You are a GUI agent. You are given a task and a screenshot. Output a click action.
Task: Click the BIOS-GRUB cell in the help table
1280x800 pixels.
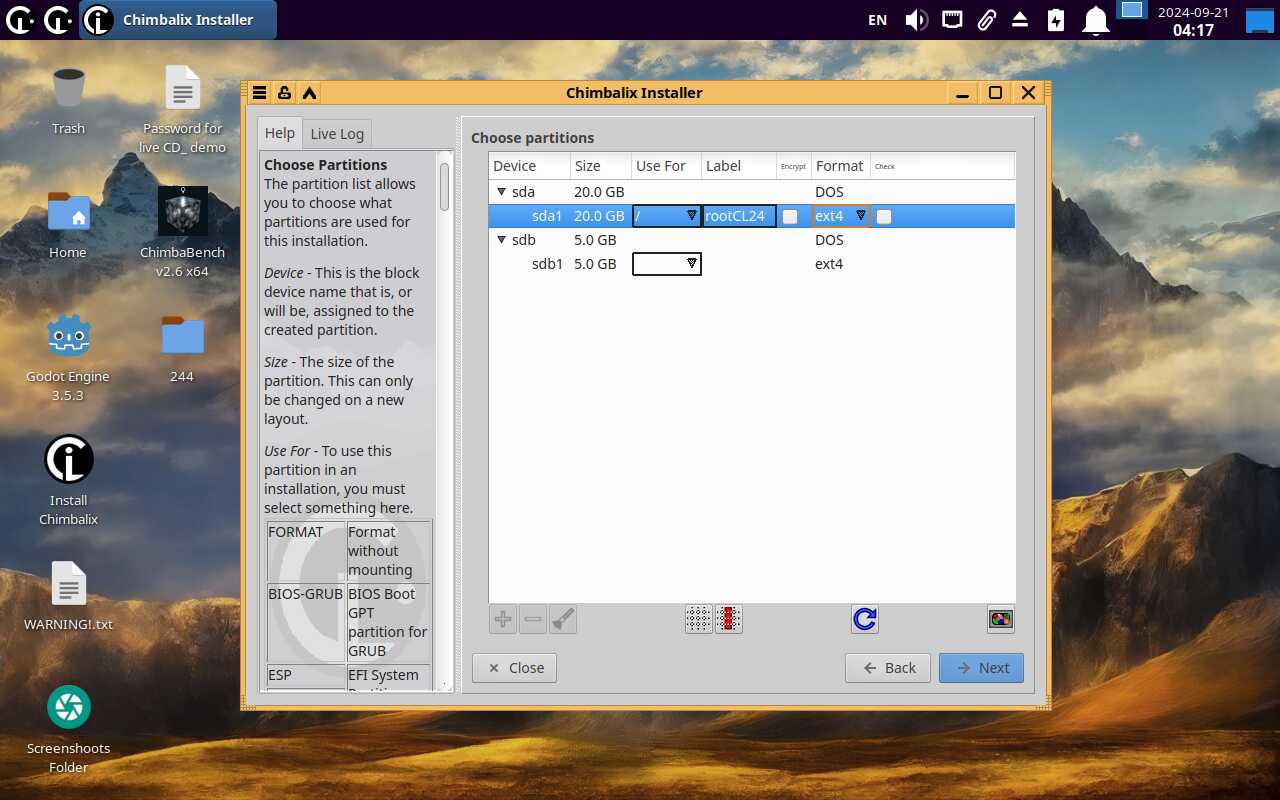point(306,623)
